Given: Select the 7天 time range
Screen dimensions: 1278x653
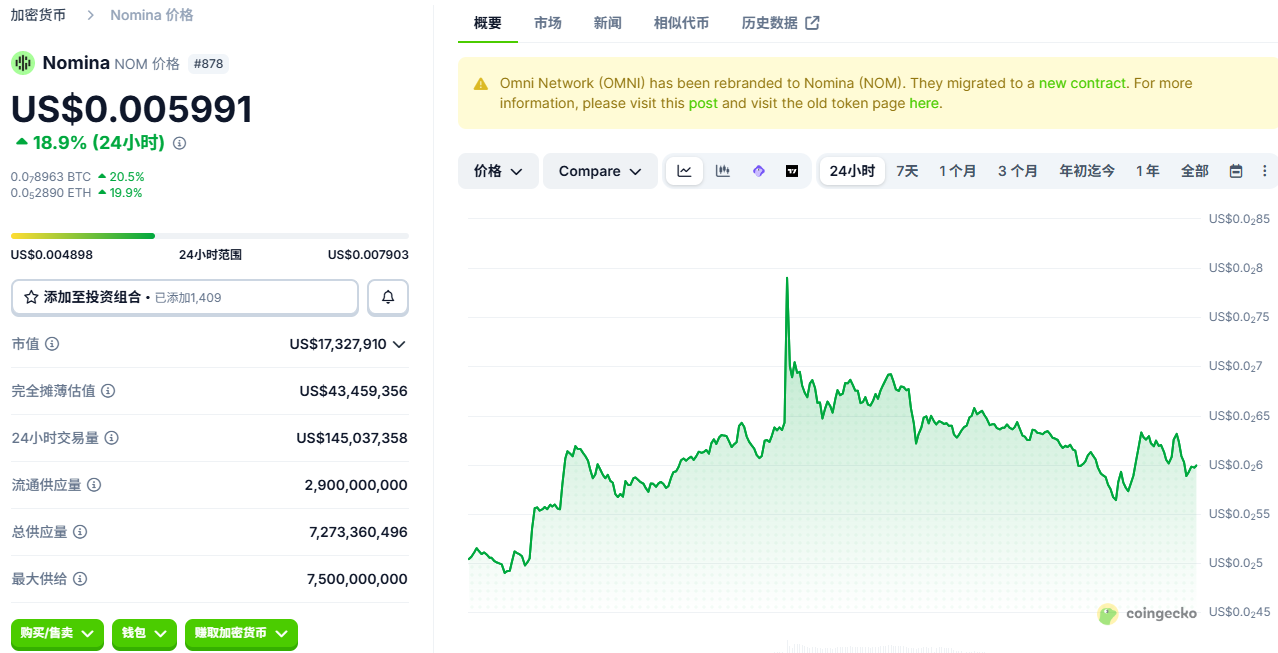Looking at the screenshot, I should pos(907,171).
